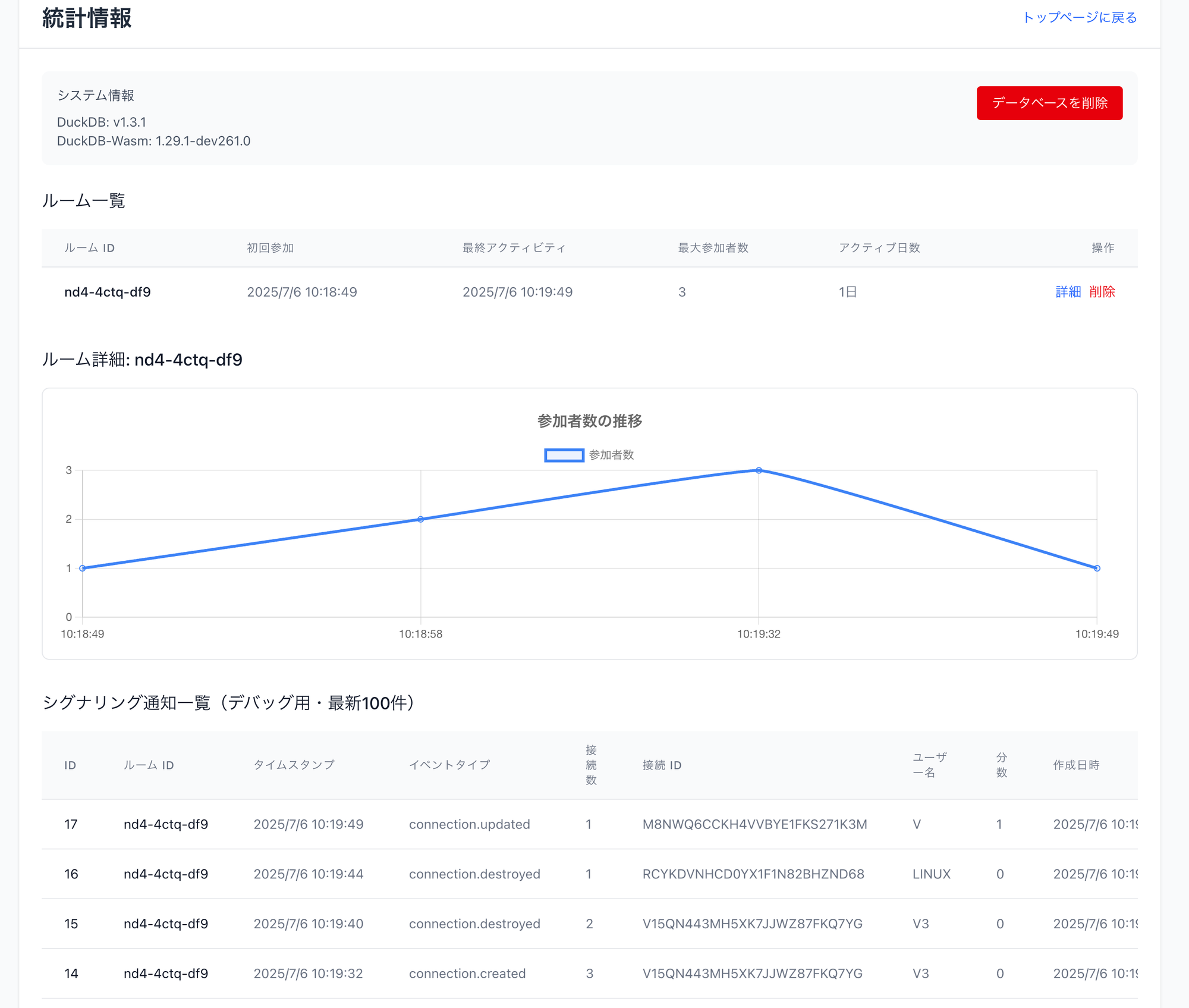Click the ルーム ID header in room list
Screen dimensions: 1189x1008
click(89, 248)
